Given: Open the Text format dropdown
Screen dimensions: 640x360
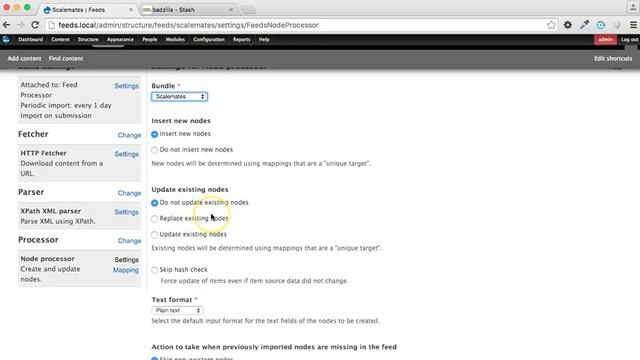Looking at the screenshot, I should (177, 311).
